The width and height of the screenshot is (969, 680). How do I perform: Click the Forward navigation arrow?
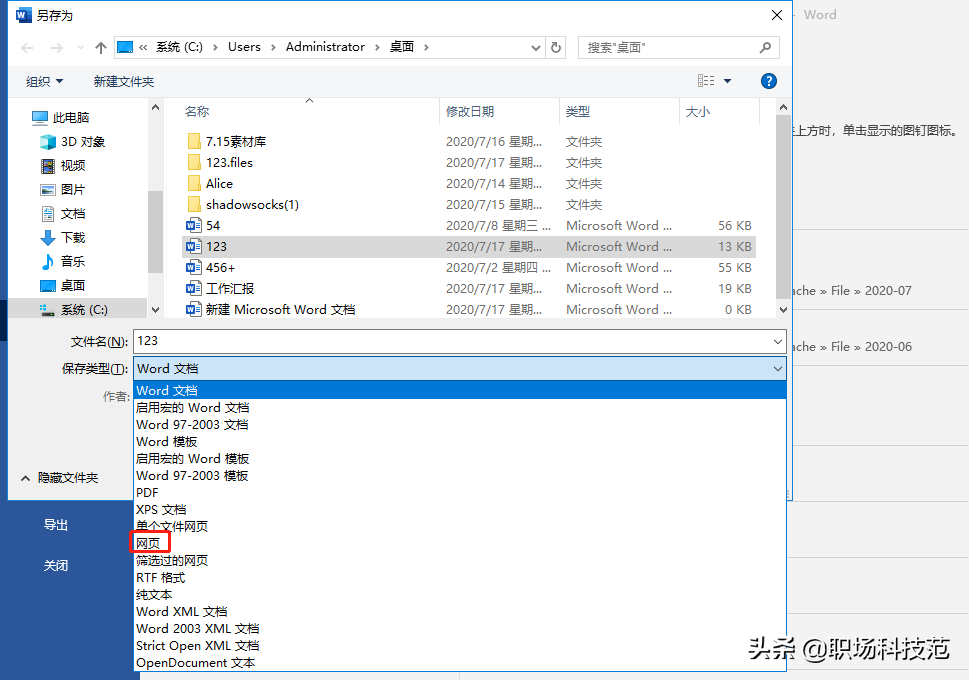click(56, 48)
